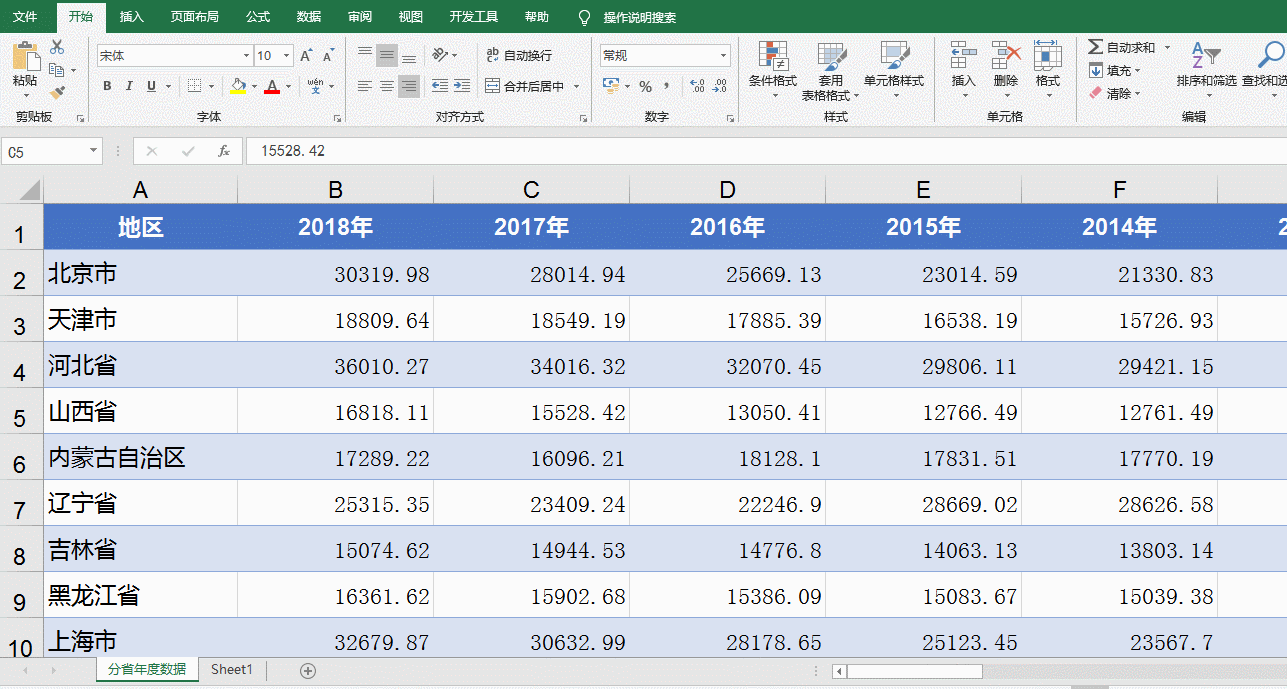Click the name box showing O5
1287x689 pixels.
point(45,152)
